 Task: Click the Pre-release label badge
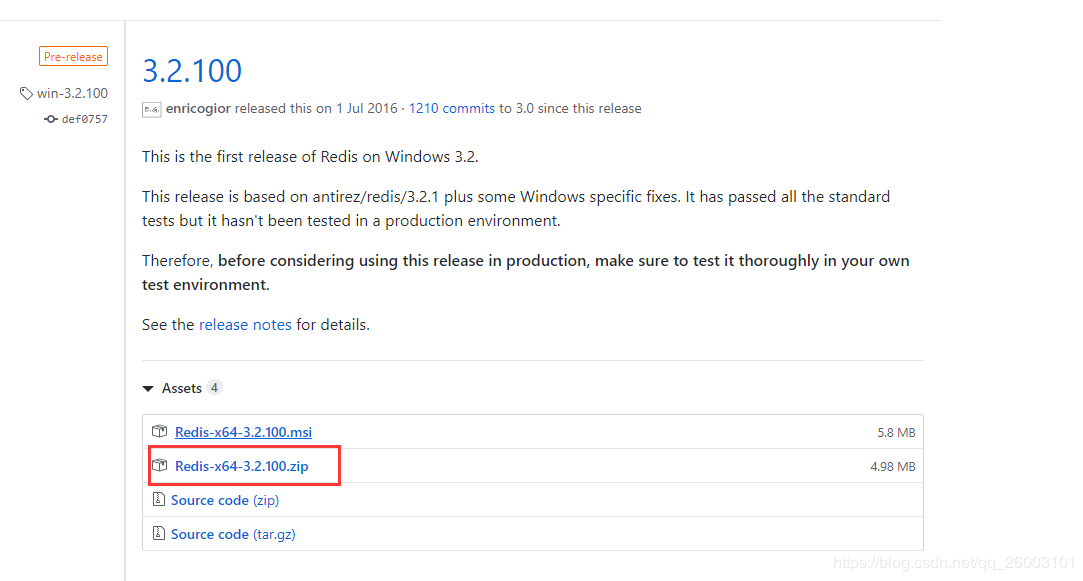tap(73, 57)
